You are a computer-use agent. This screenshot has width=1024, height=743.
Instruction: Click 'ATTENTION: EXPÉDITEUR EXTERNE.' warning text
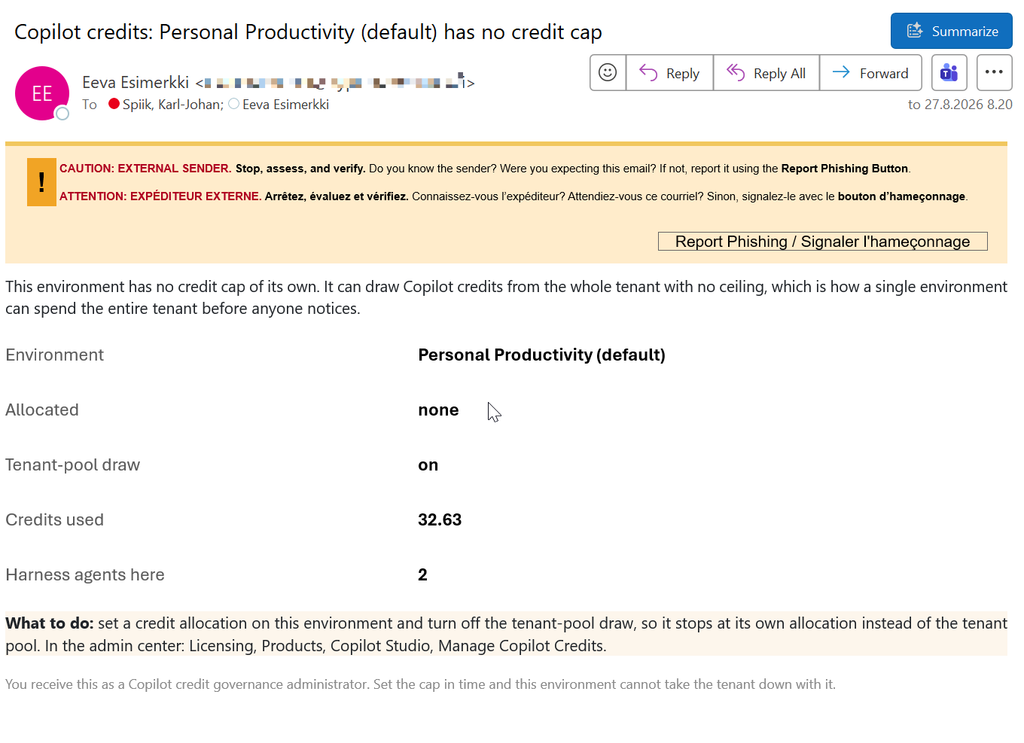[160, 197]
